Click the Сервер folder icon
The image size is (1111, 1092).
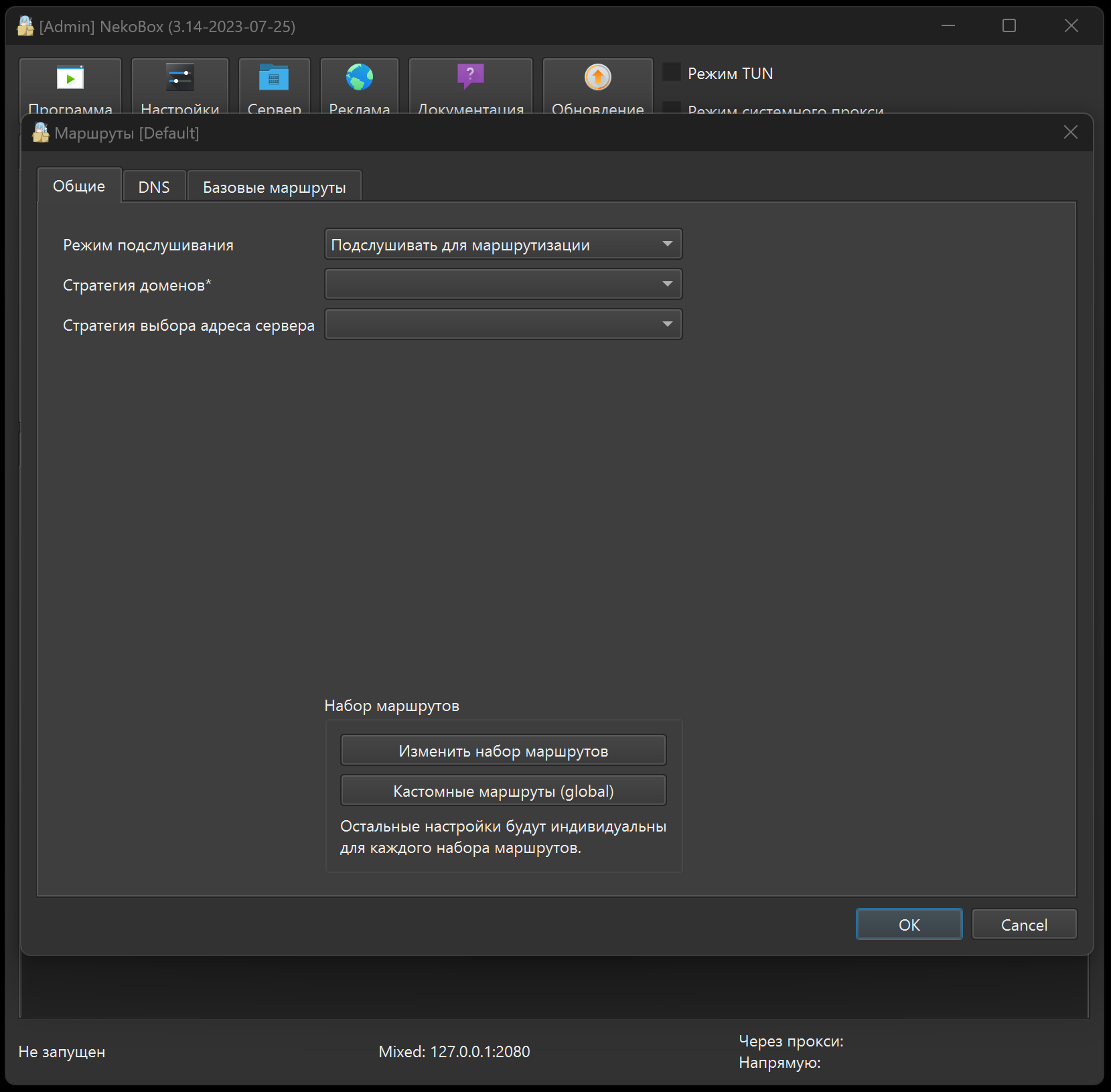point(274,78)
